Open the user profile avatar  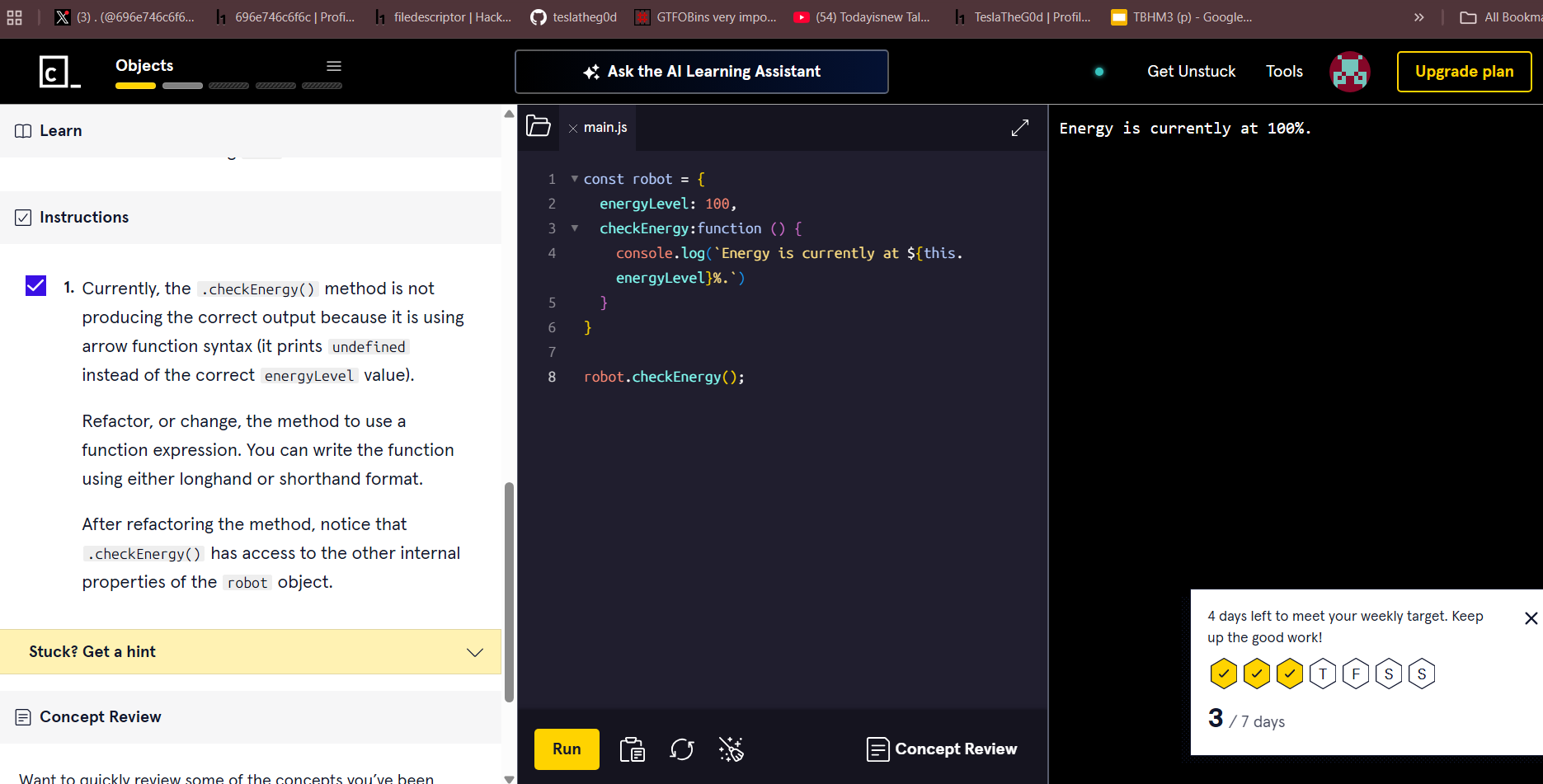click(x=1350, y=72)
